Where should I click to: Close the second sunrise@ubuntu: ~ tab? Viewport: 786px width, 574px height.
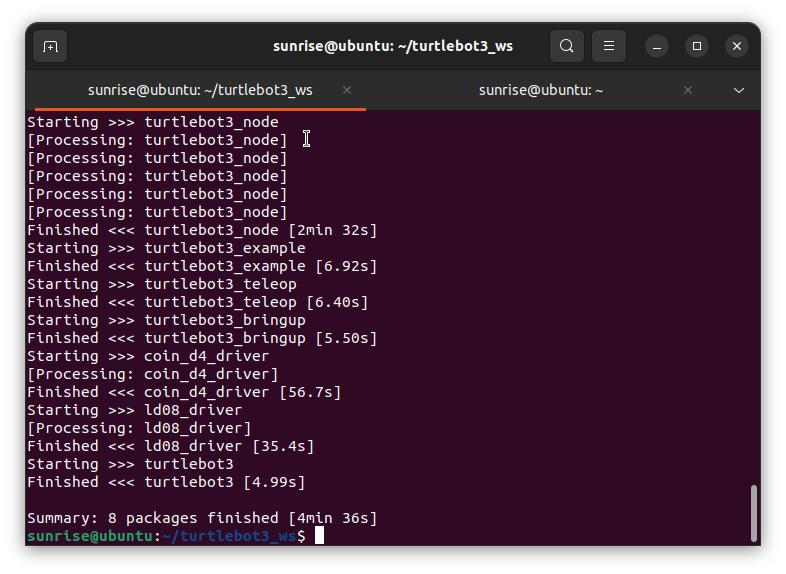pos(688,90)
